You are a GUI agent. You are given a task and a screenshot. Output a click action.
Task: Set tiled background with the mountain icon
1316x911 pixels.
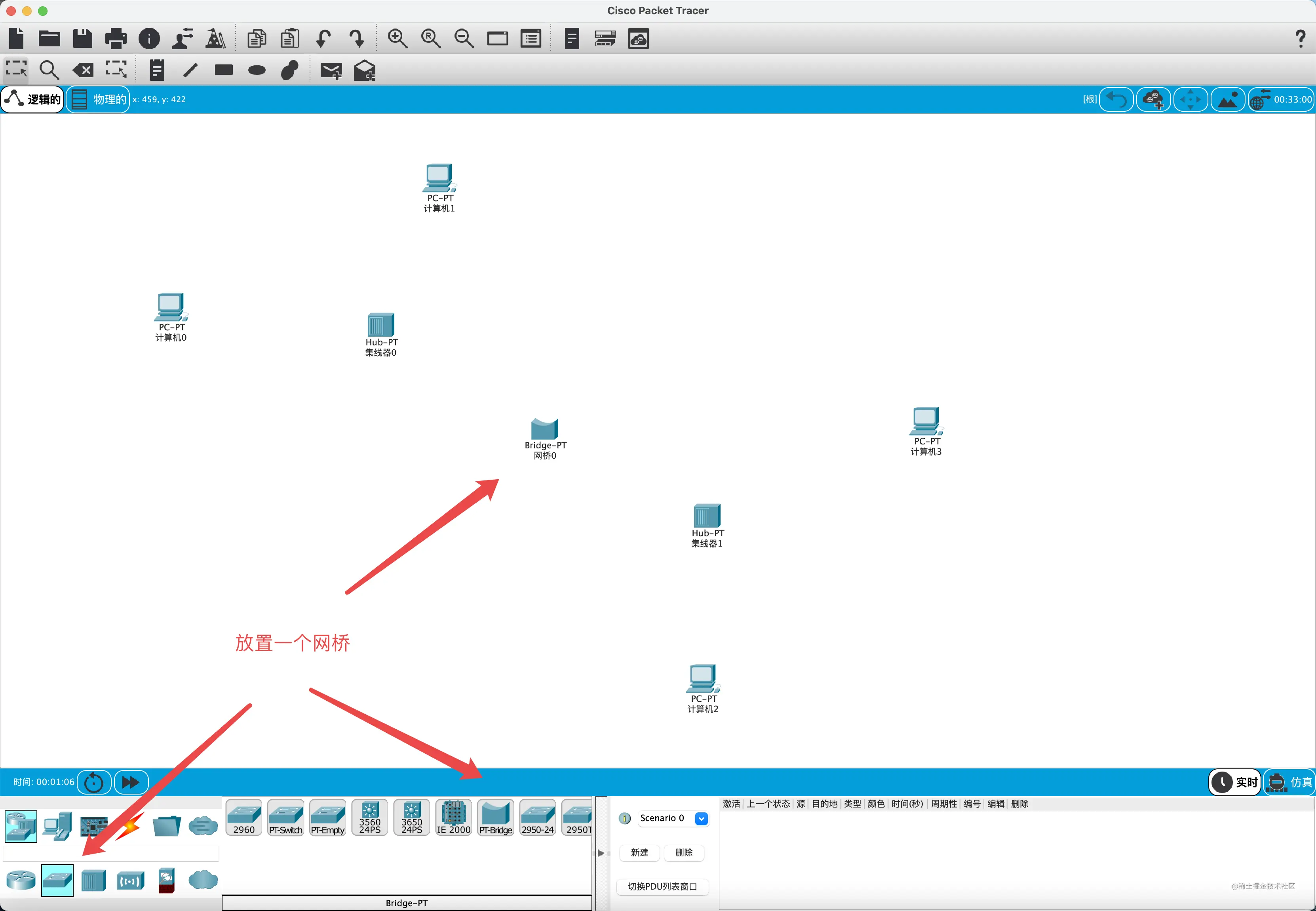click(x=1228, y=99)
